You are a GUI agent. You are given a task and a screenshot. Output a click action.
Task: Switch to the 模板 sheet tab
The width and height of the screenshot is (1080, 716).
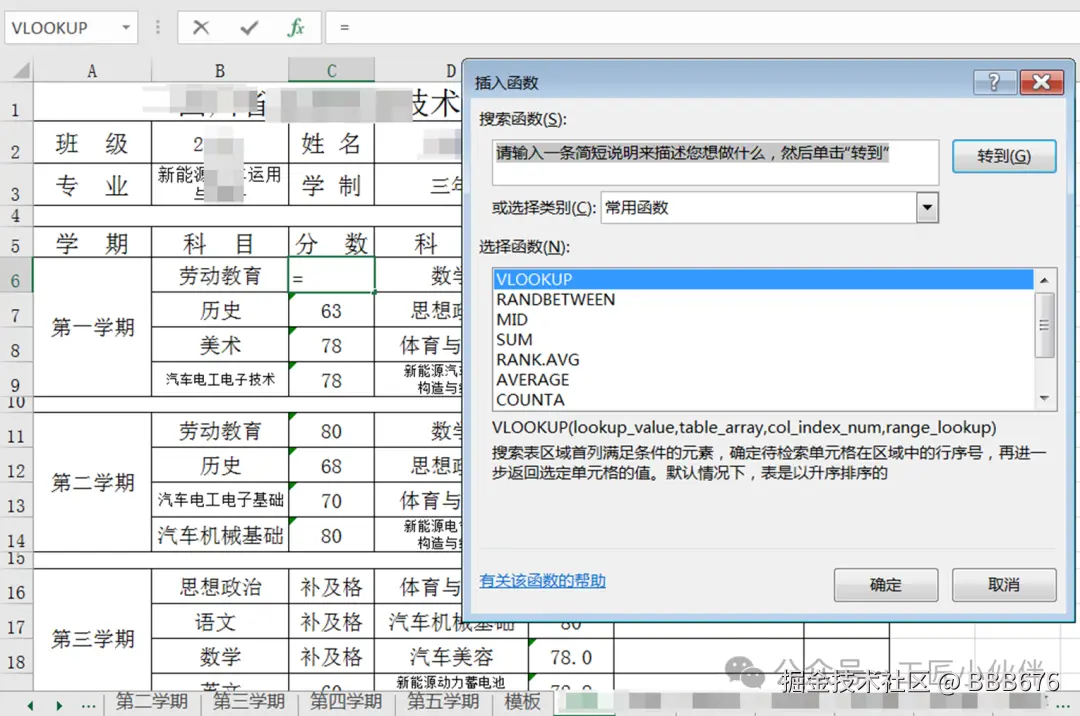[521, 703]
